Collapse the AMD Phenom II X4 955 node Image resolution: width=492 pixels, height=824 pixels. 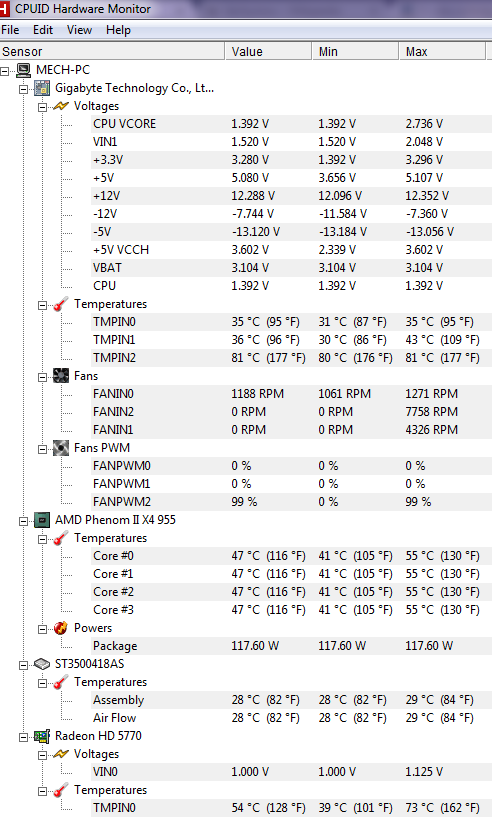click(24, 521)
